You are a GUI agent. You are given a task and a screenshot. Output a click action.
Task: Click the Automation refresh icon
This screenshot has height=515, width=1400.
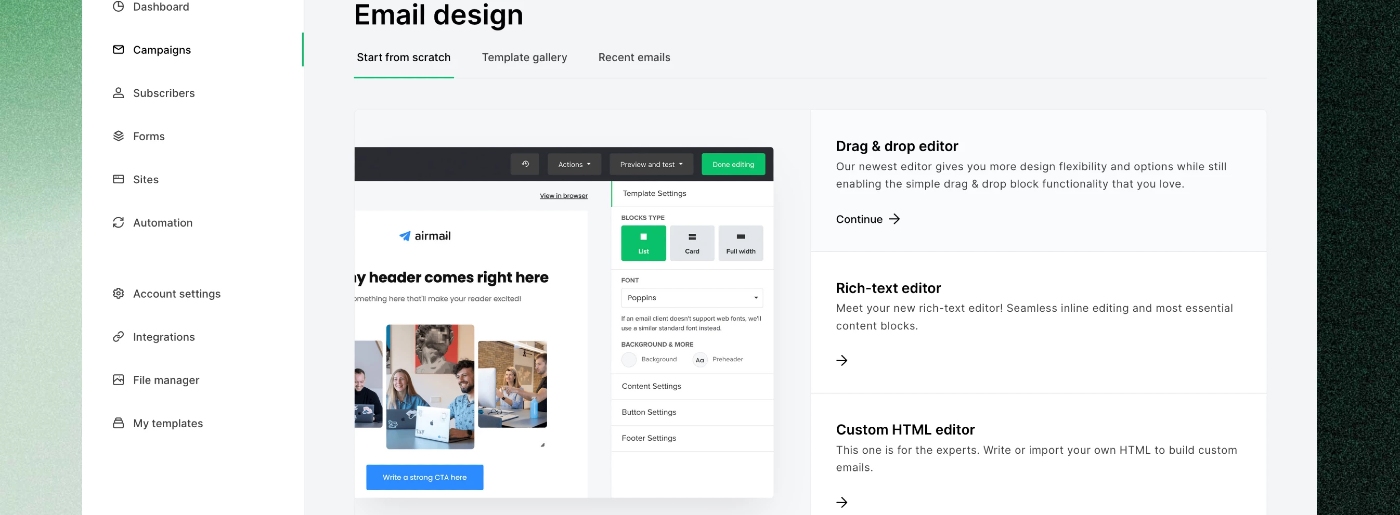tap(118, 223)
